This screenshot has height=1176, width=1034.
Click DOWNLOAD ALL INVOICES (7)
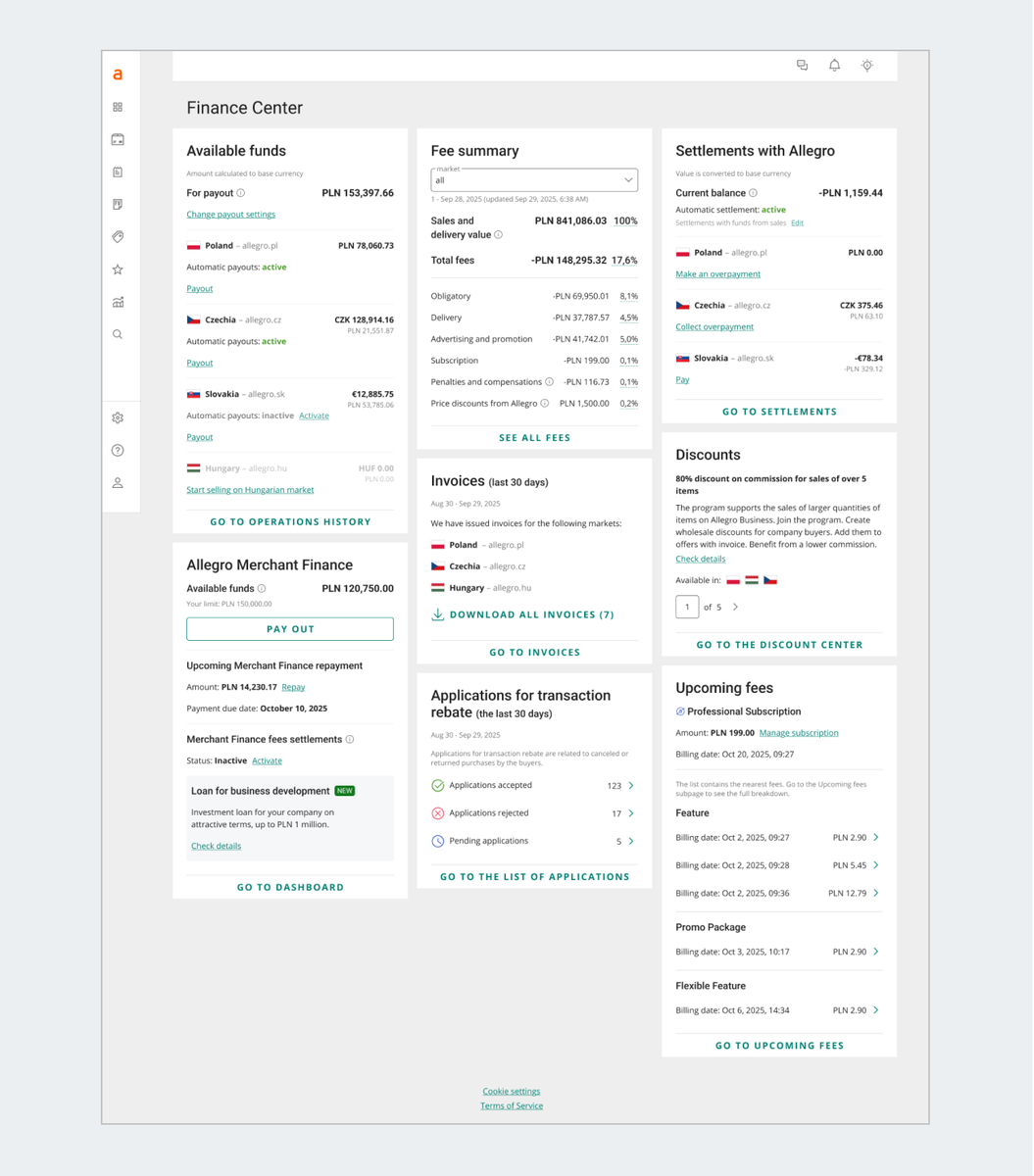pyautogui.click(x=531, y=614)
